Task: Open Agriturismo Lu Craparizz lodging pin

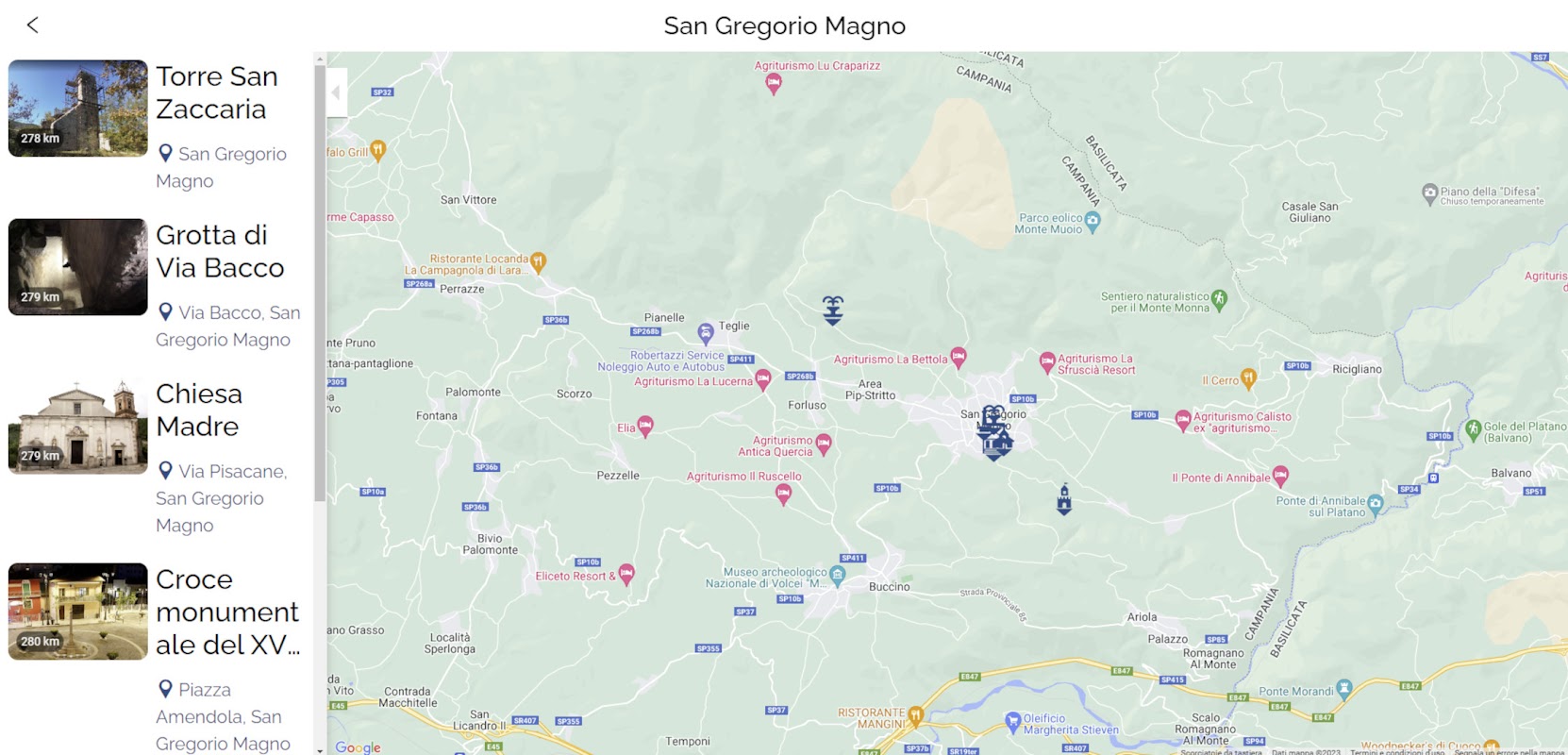Action: (774, 84)
